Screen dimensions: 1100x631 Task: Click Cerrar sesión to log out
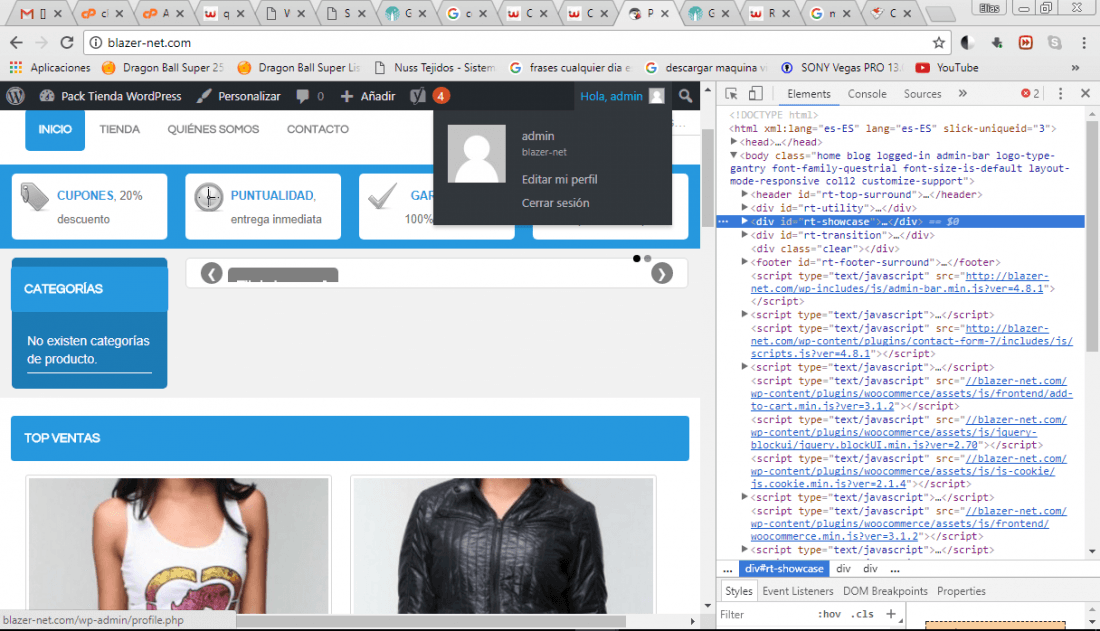click(556, 203)
